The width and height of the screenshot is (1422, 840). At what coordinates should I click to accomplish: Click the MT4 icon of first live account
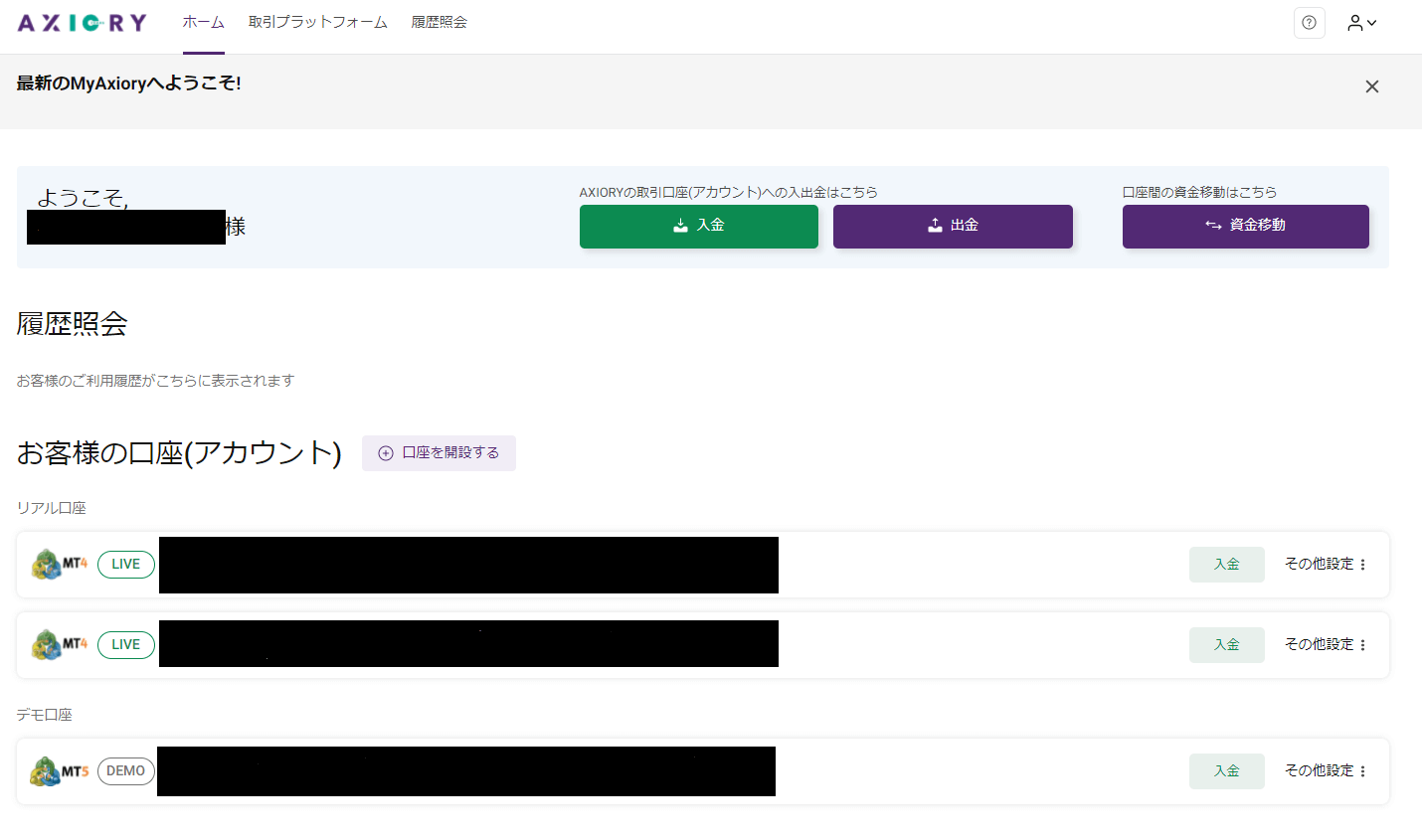(59, 564)
